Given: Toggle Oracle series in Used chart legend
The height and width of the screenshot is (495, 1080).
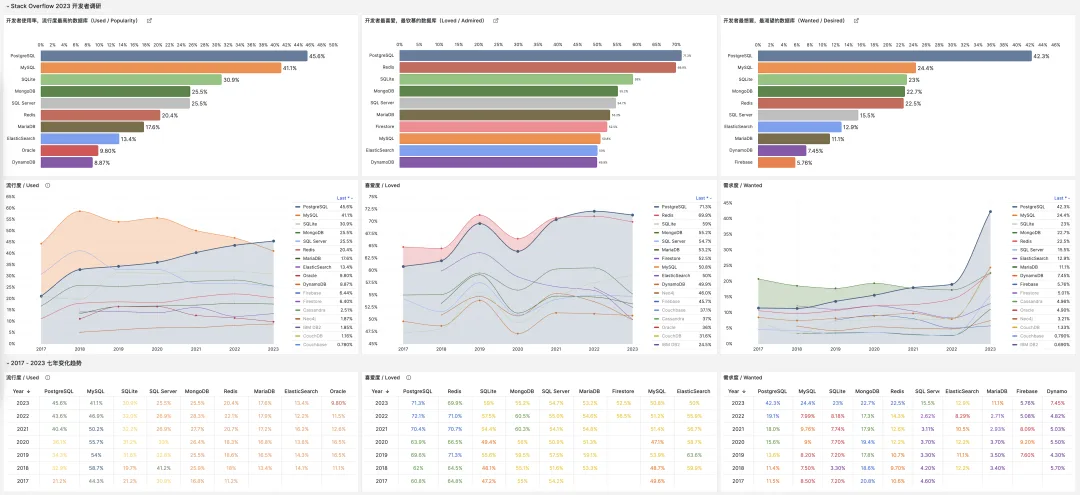Looking at the screenshot, I should click(311, 275).
